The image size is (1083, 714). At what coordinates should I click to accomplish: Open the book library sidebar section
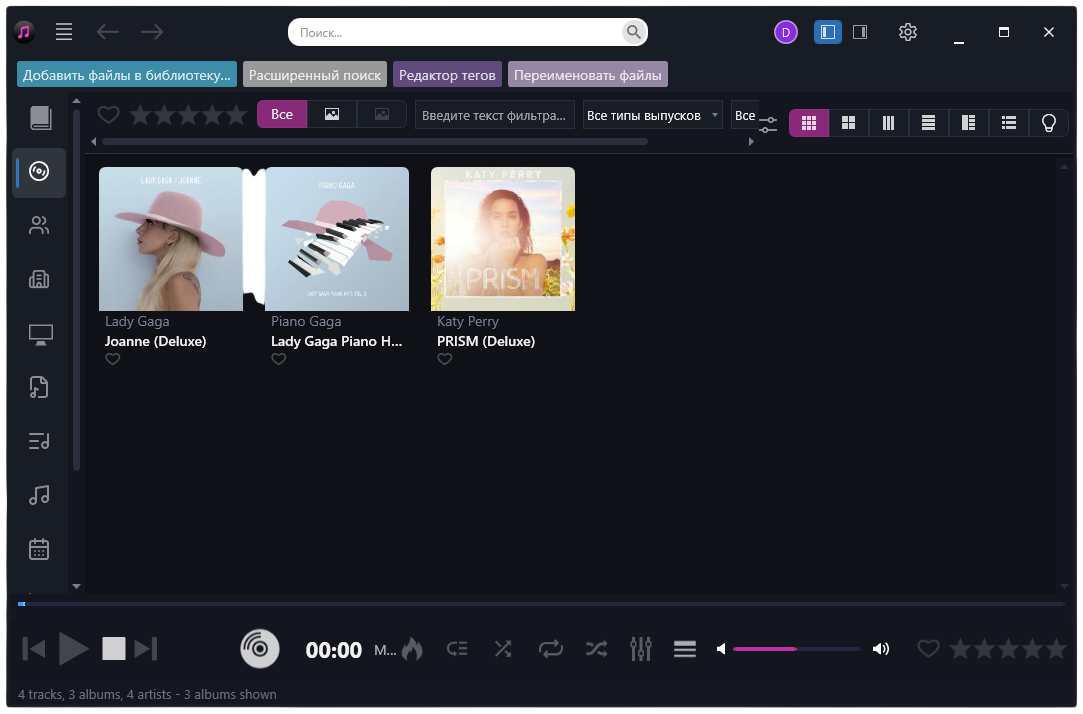pos(40,117)
